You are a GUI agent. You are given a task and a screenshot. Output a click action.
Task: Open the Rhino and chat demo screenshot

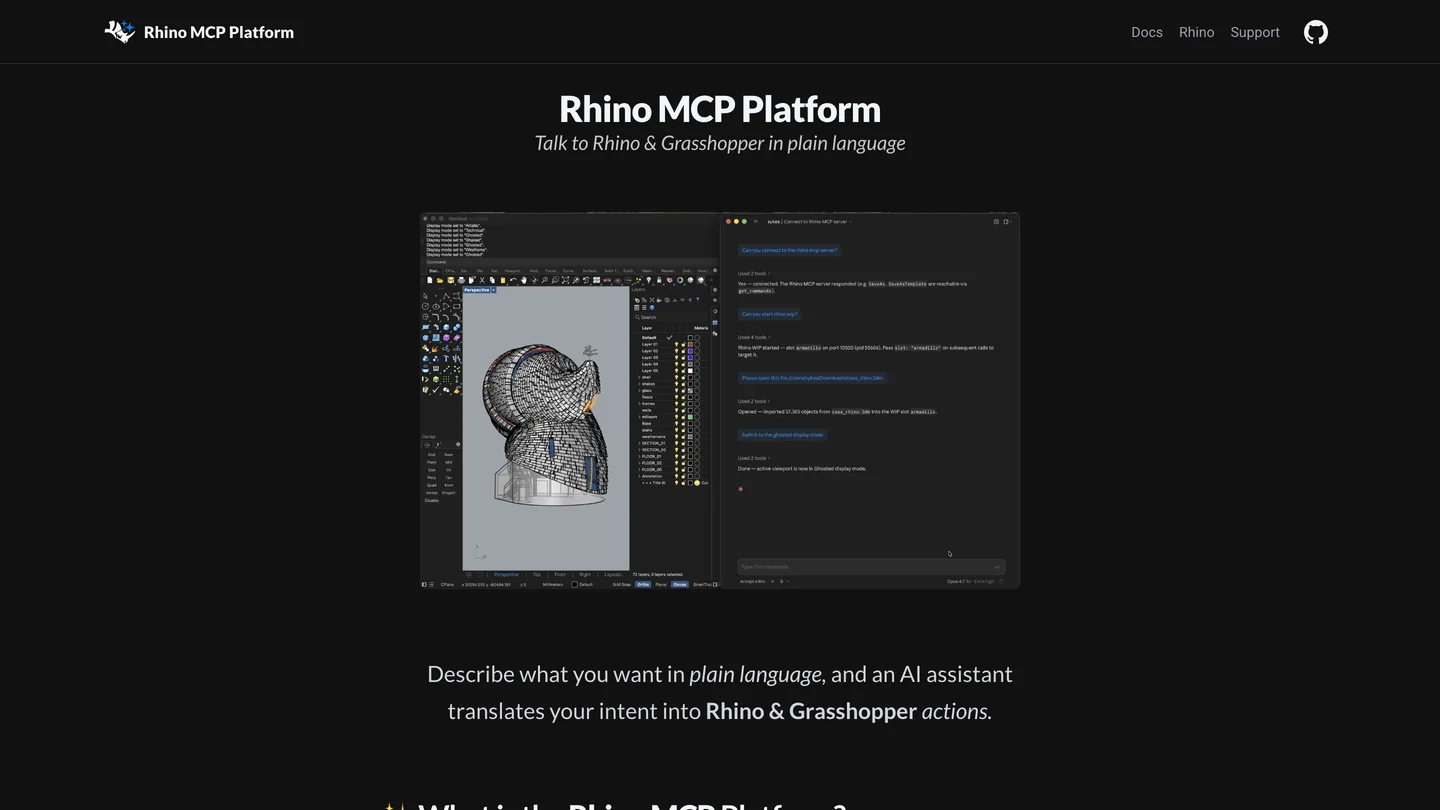click(x=720, y=400)
